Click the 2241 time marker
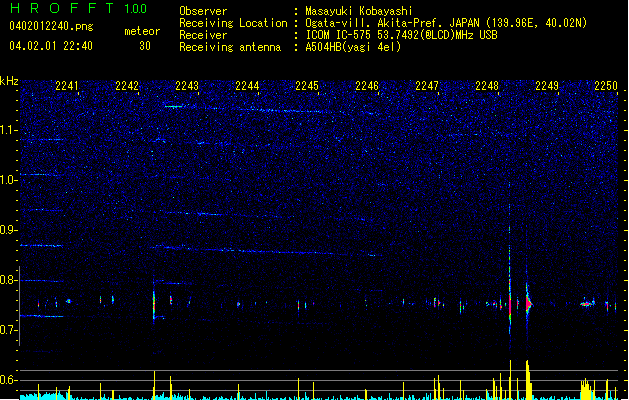Viewport: 629px width, 400px height. click(x=67, y=85)
